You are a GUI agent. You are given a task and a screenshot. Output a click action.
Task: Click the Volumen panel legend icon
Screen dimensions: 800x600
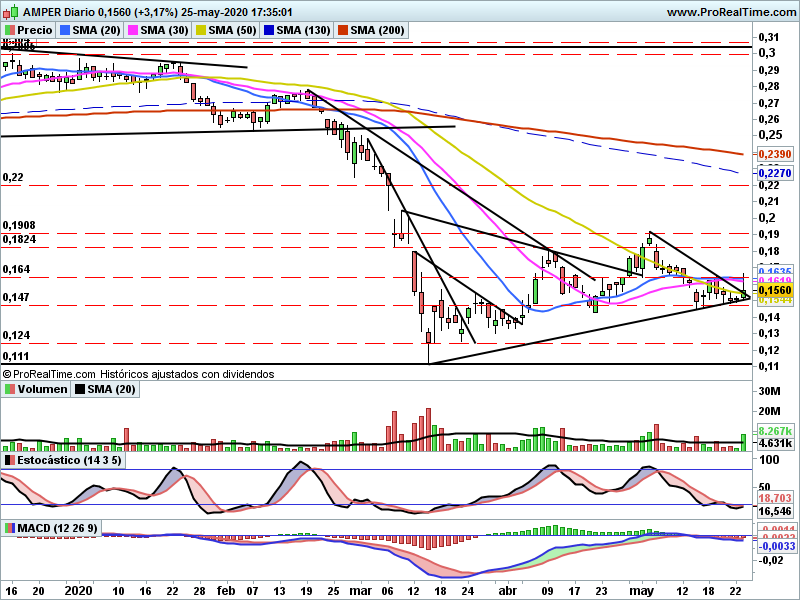pos(10,389)
